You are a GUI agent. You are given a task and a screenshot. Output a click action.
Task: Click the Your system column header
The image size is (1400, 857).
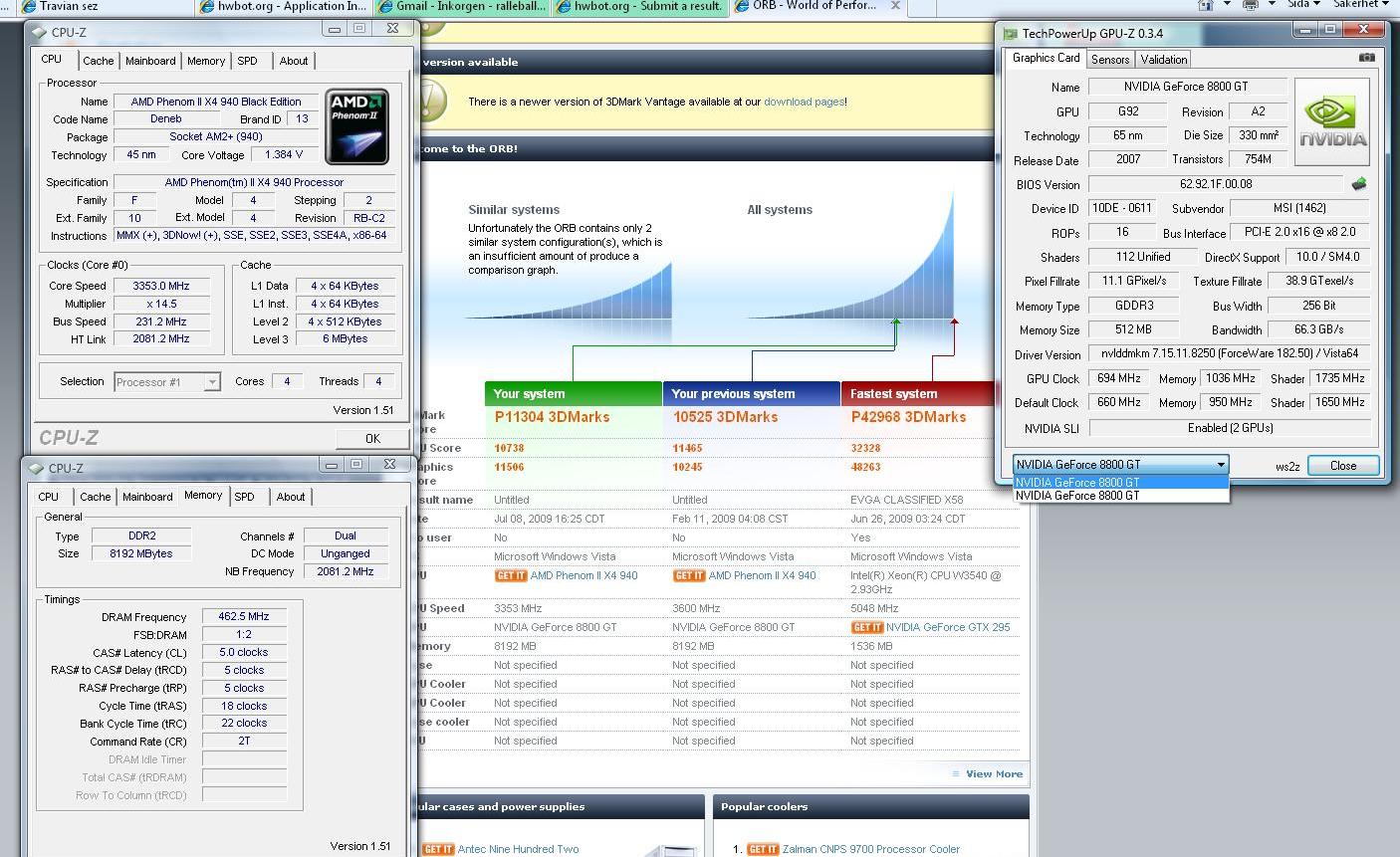(x=574, y=394)
